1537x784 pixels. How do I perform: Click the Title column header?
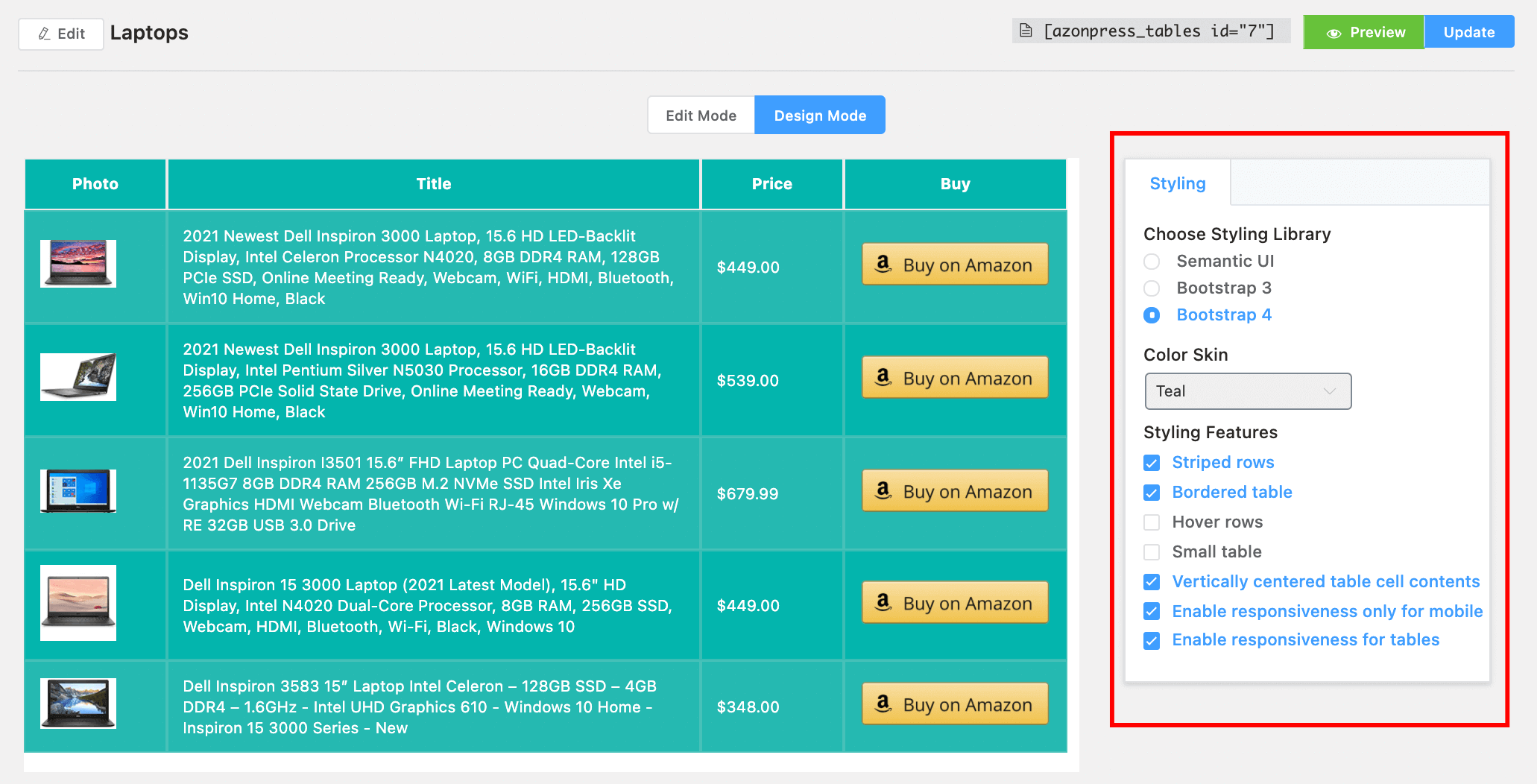(x=434, y=184)
